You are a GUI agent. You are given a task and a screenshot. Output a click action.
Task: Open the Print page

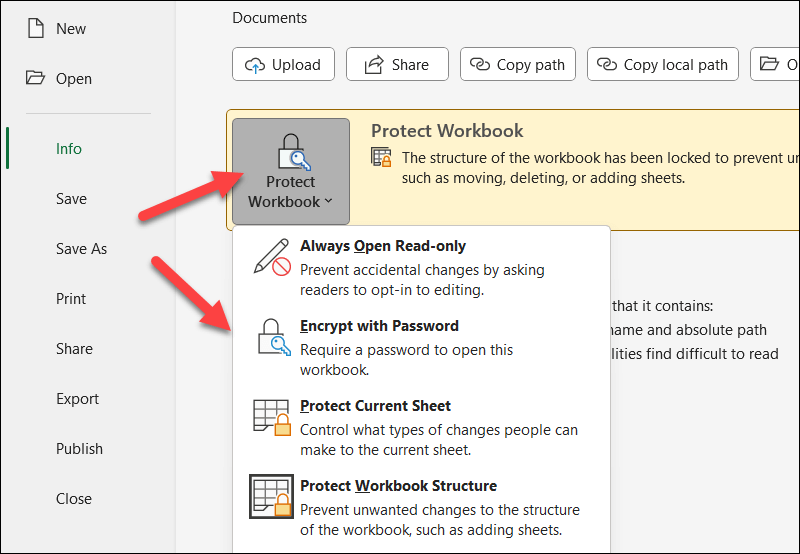coord(71,299)
